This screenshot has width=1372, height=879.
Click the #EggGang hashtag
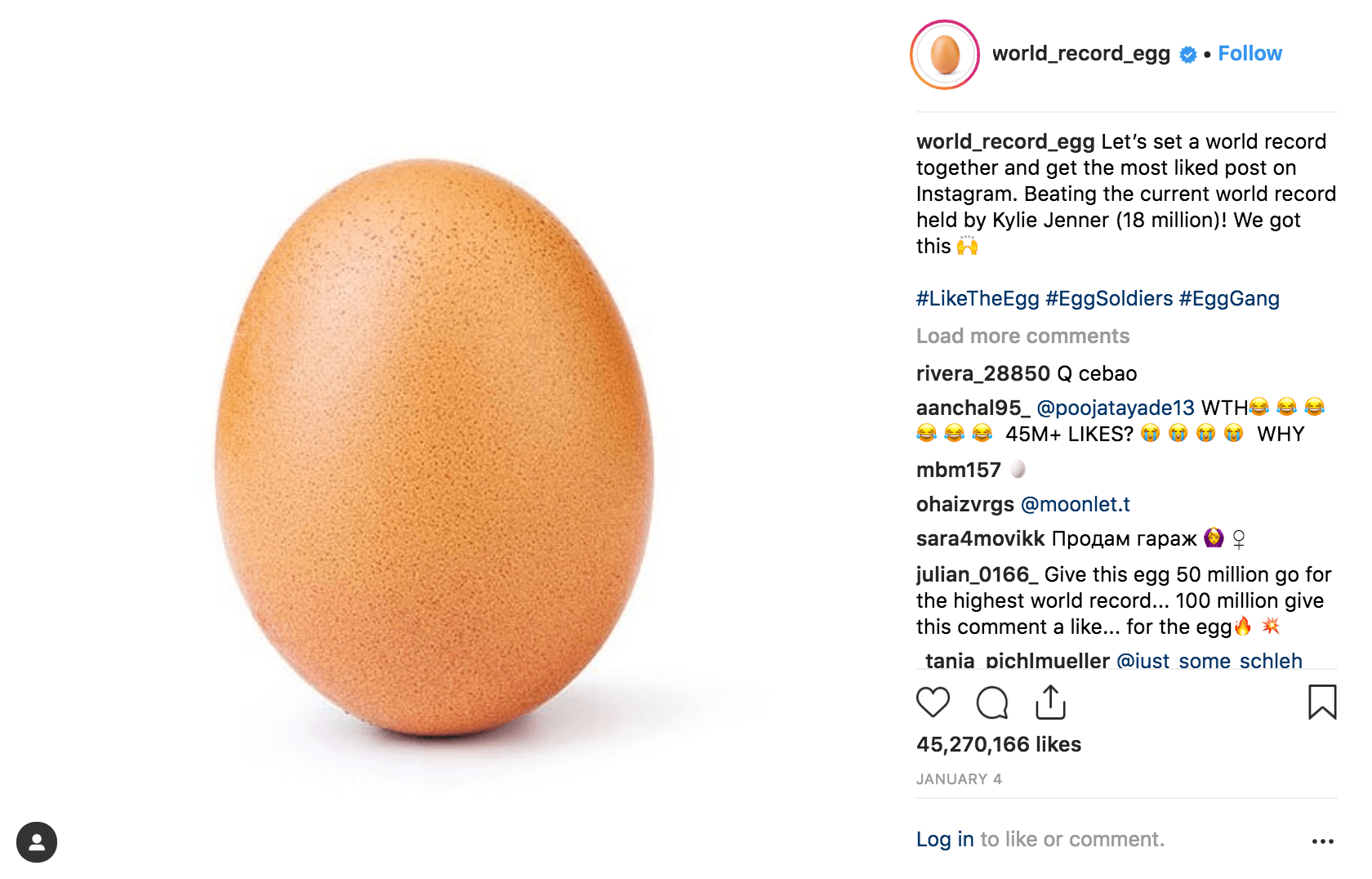point(1229,298)
